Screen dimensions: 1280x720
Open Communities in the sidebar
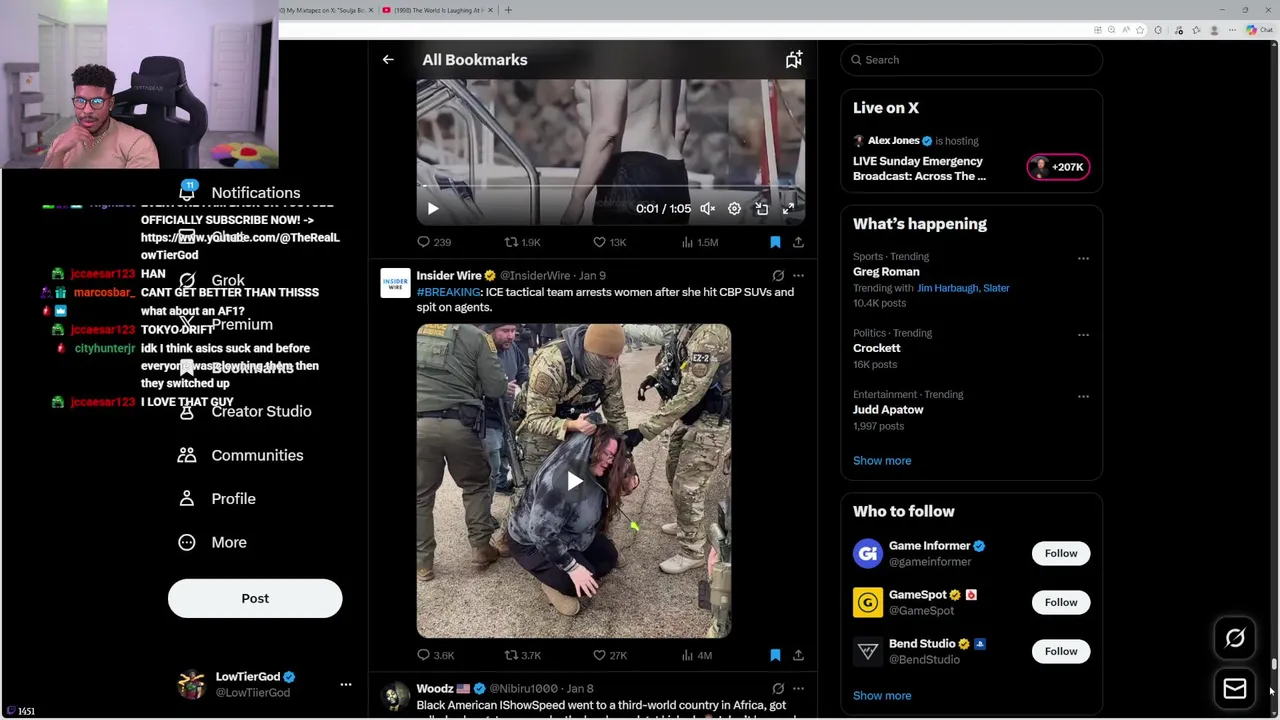pos(241,455)
